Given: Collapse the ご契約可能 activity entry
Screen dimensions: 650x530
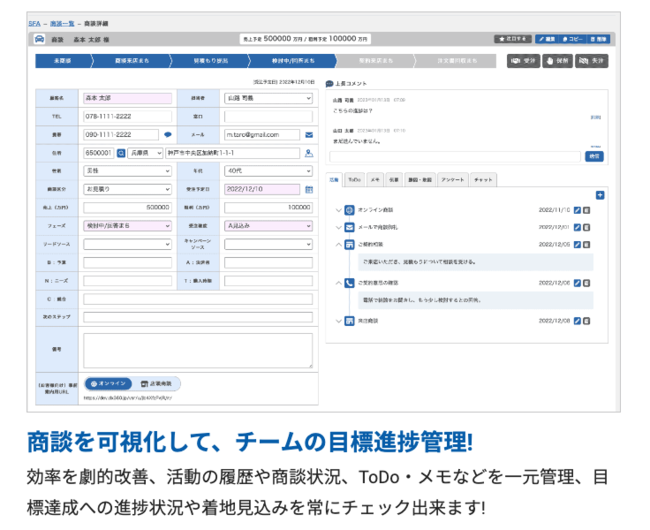Looking at the screenshot, I should pos(338,244).
